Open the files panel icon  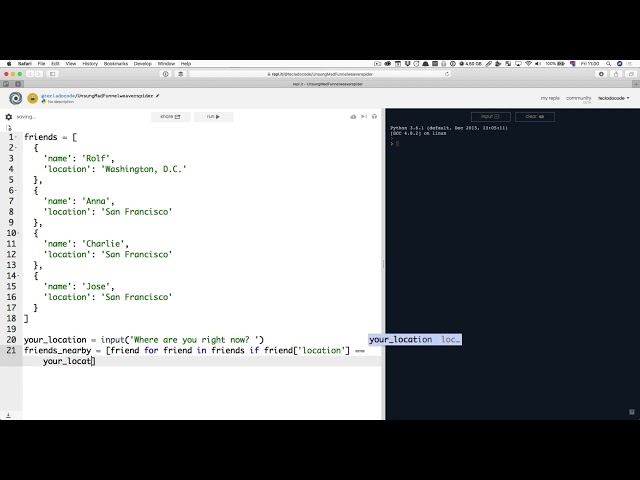[x=9, y=128]
